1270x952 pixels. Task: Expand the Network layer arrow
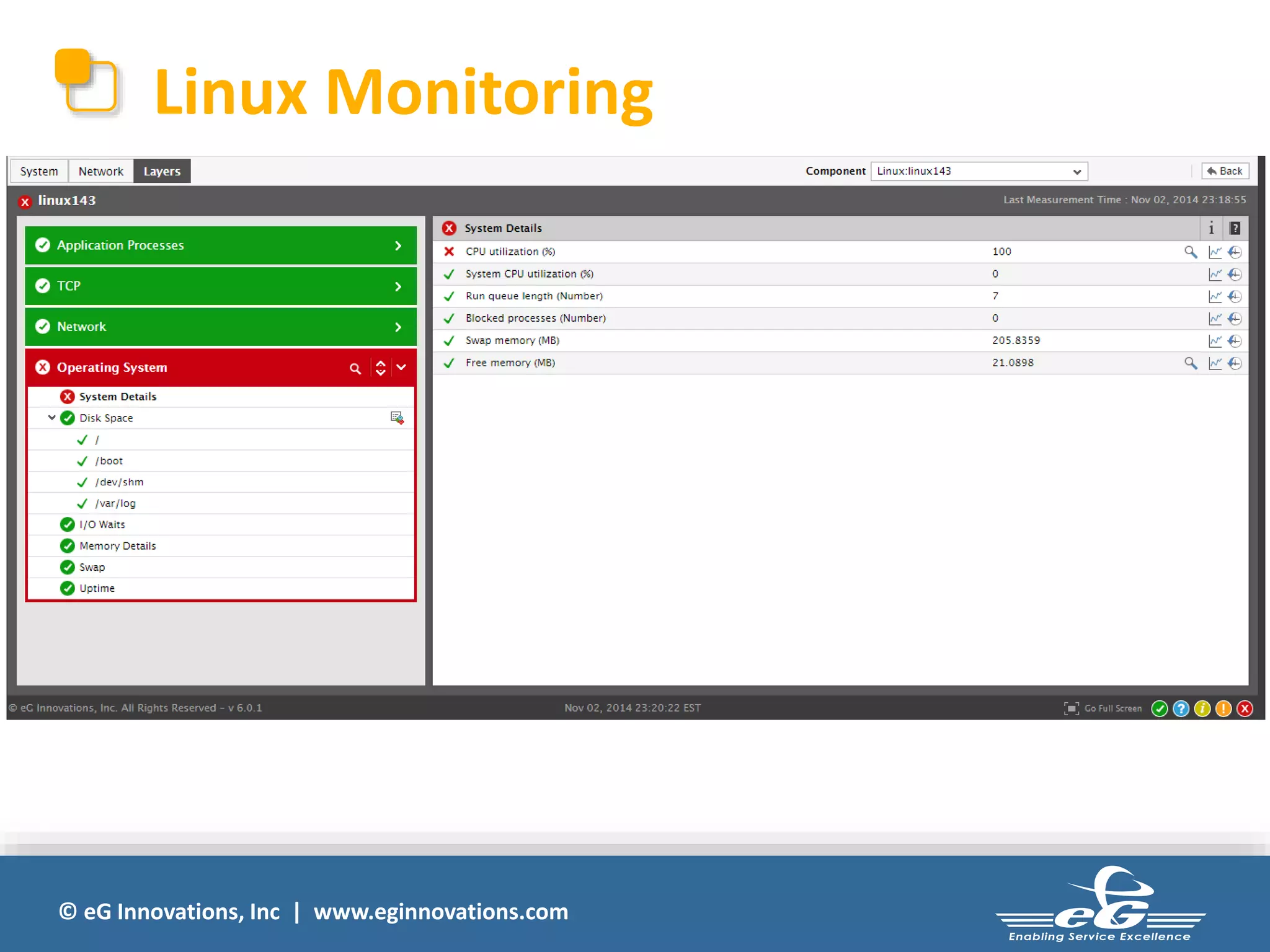point(398,327)
